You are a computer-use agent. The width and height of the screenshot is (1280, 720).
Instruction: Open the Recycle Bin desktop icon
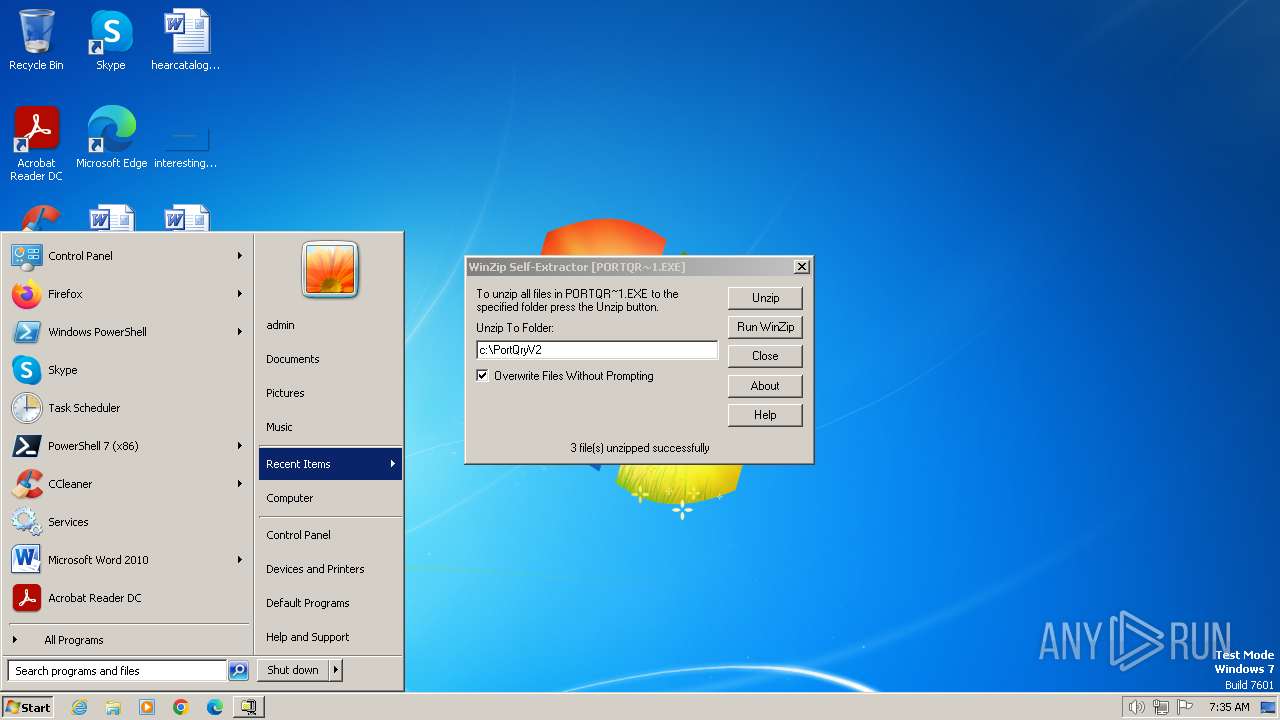[36, 40]
